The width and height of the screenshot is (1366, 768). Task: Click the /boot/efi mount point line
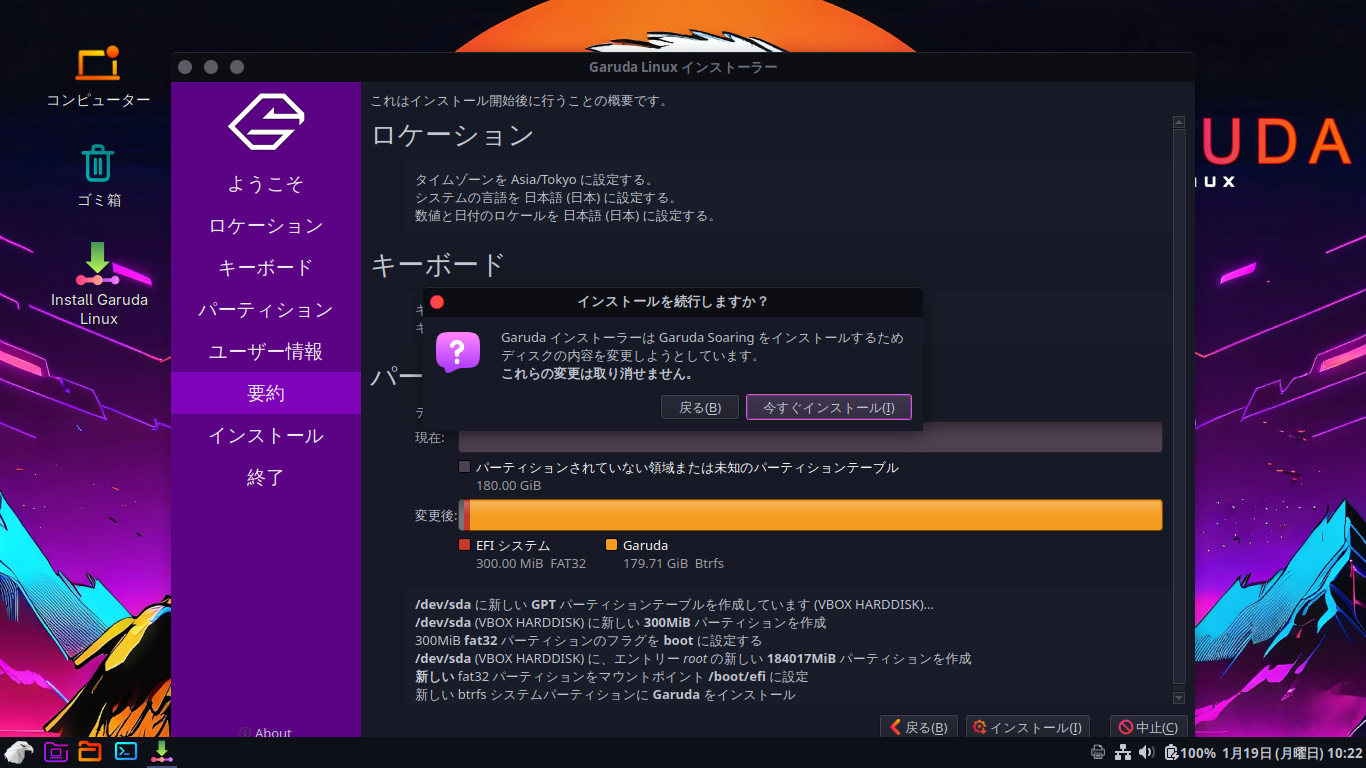pos(611,677)
